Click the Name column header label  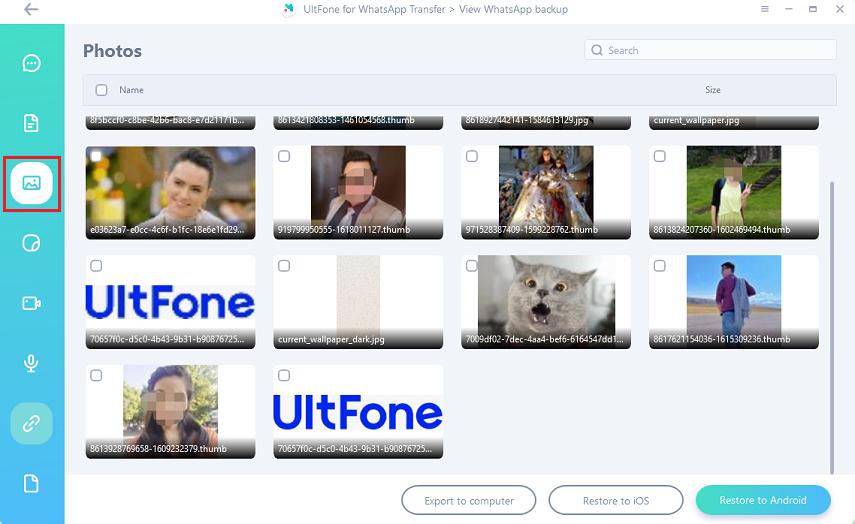[131, 90]
